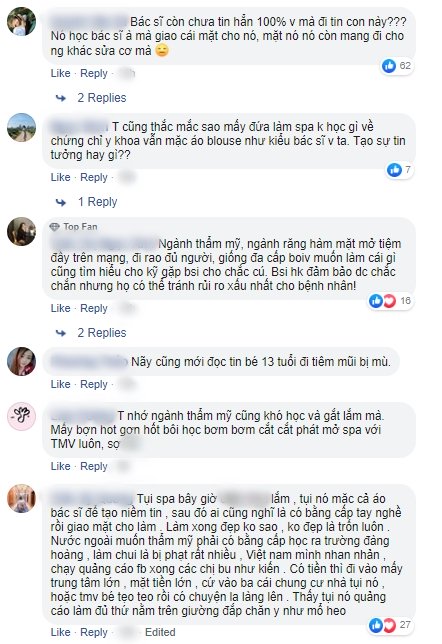Click the Edited label on last comment

pyautogui.click(x=160, y=632)
